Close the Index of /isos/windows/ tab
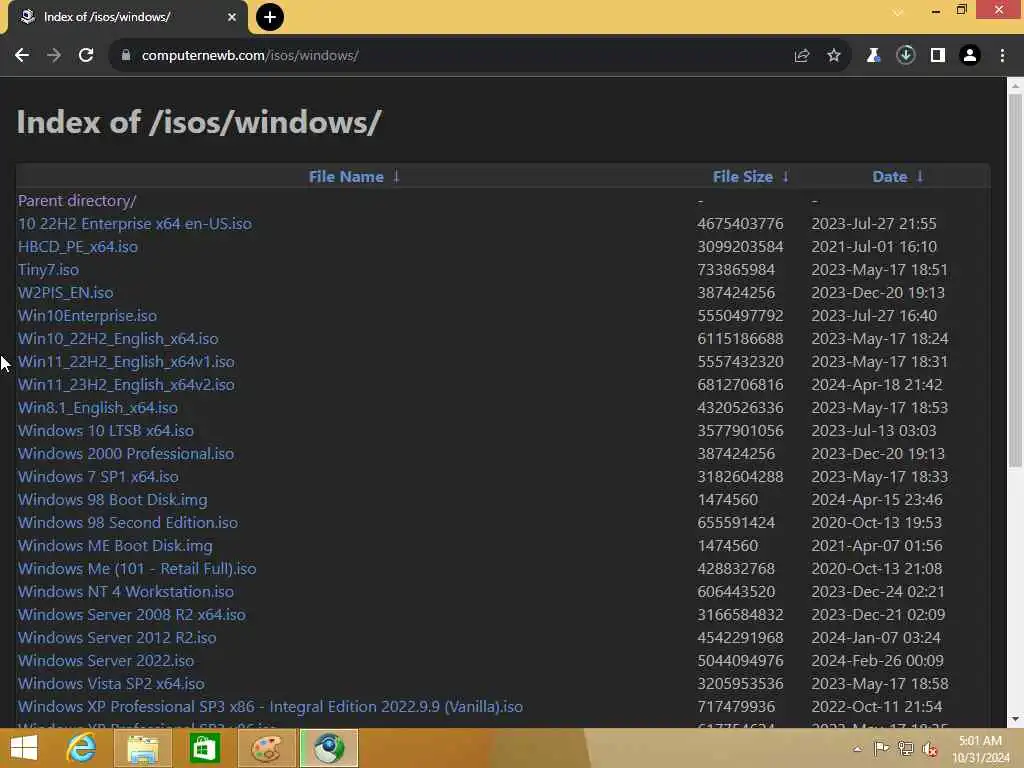The width and height of the screenshot is (1024, 768). (232, 17)
